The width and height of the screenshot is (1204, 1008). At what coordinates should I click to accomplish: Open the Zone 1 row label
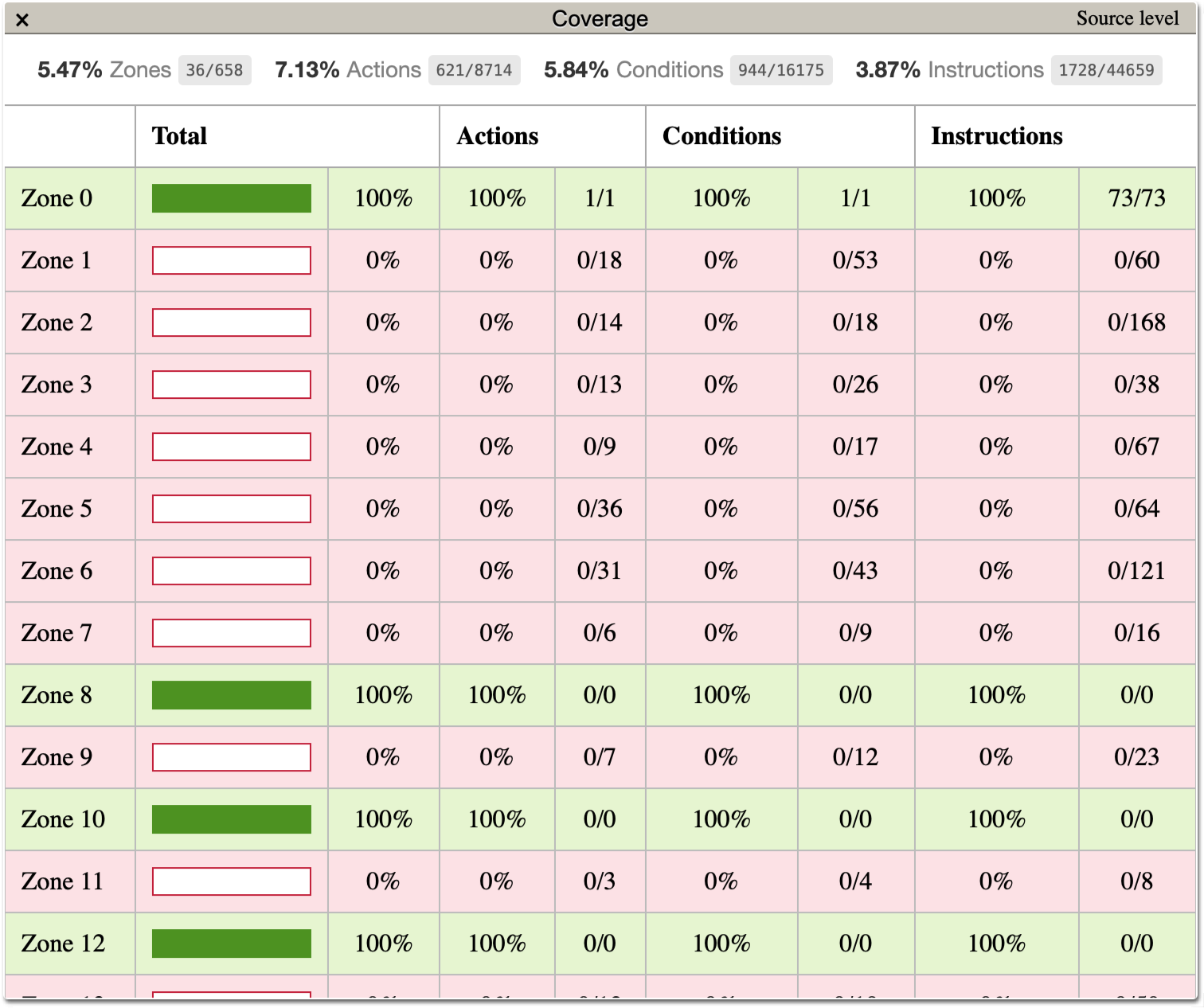[56, 260]
